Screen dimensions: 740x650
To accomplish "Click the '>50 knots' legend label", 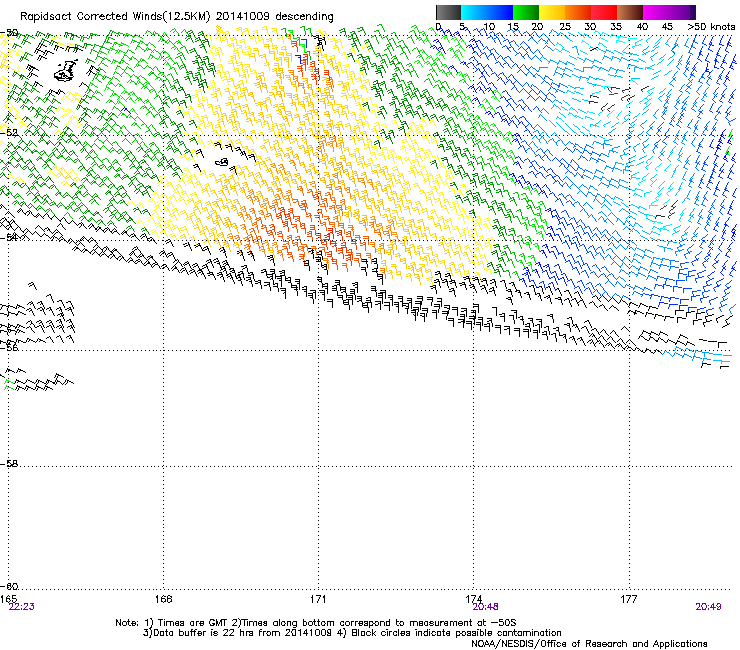I will [x=711, y=27].
